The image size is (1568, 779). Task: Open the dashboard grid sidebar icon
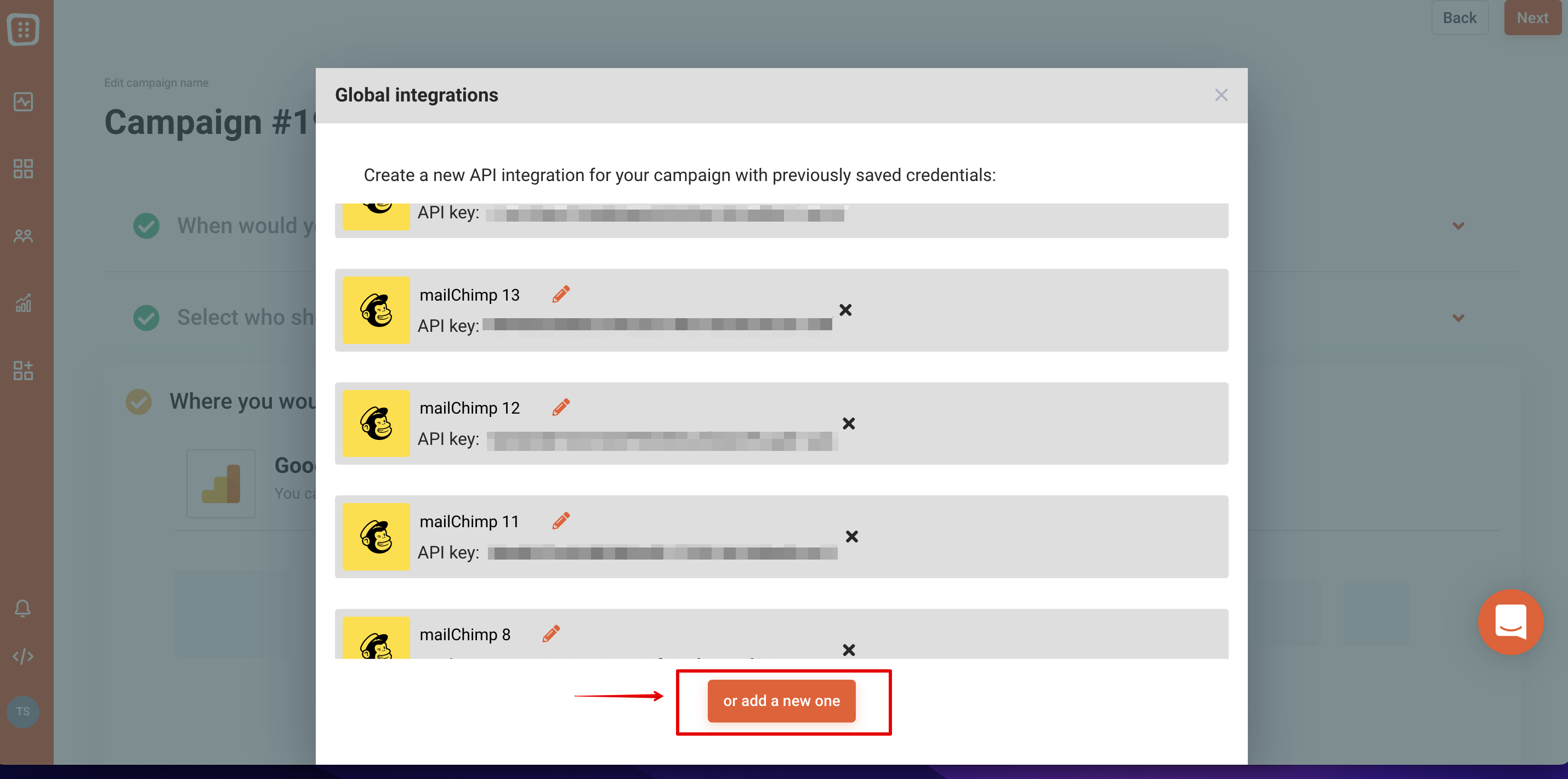[x=23, y=169]
